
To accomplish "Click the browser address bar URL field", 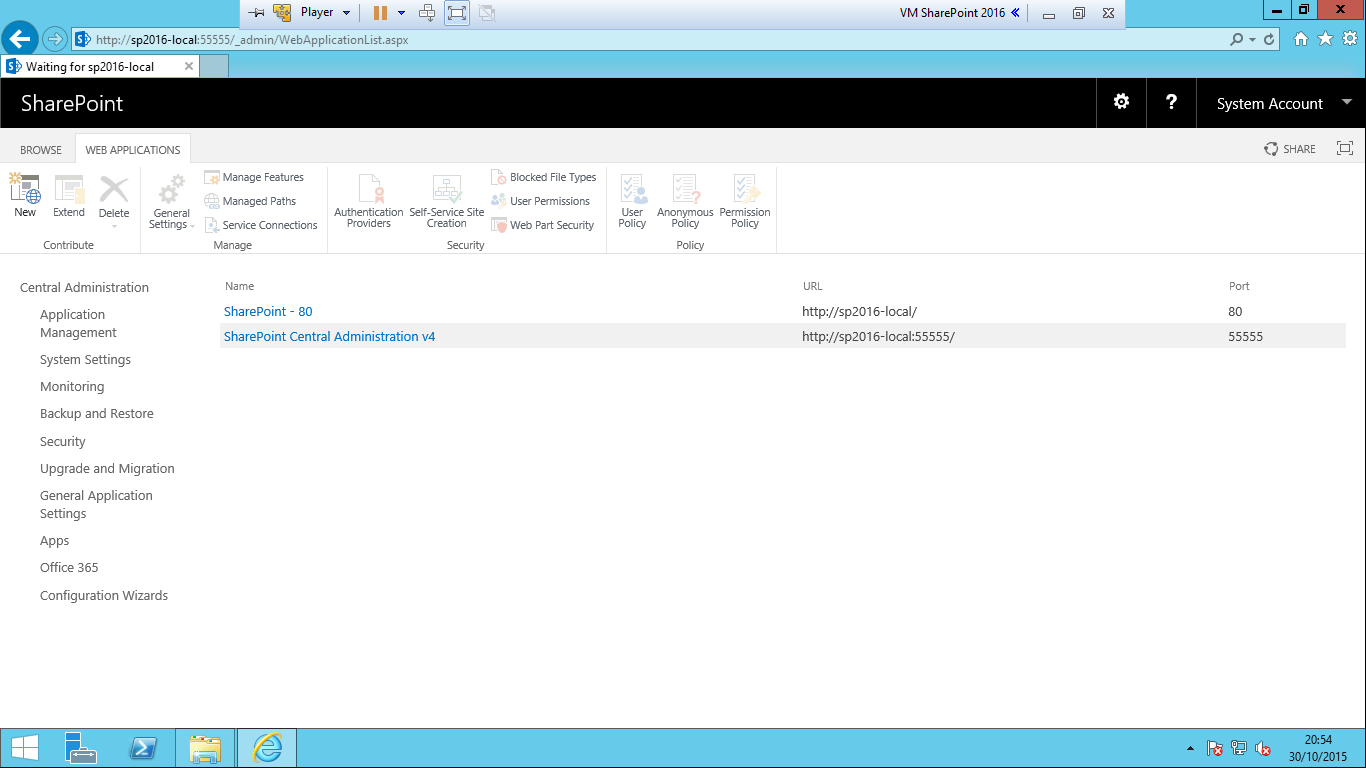I will [650, 40].
